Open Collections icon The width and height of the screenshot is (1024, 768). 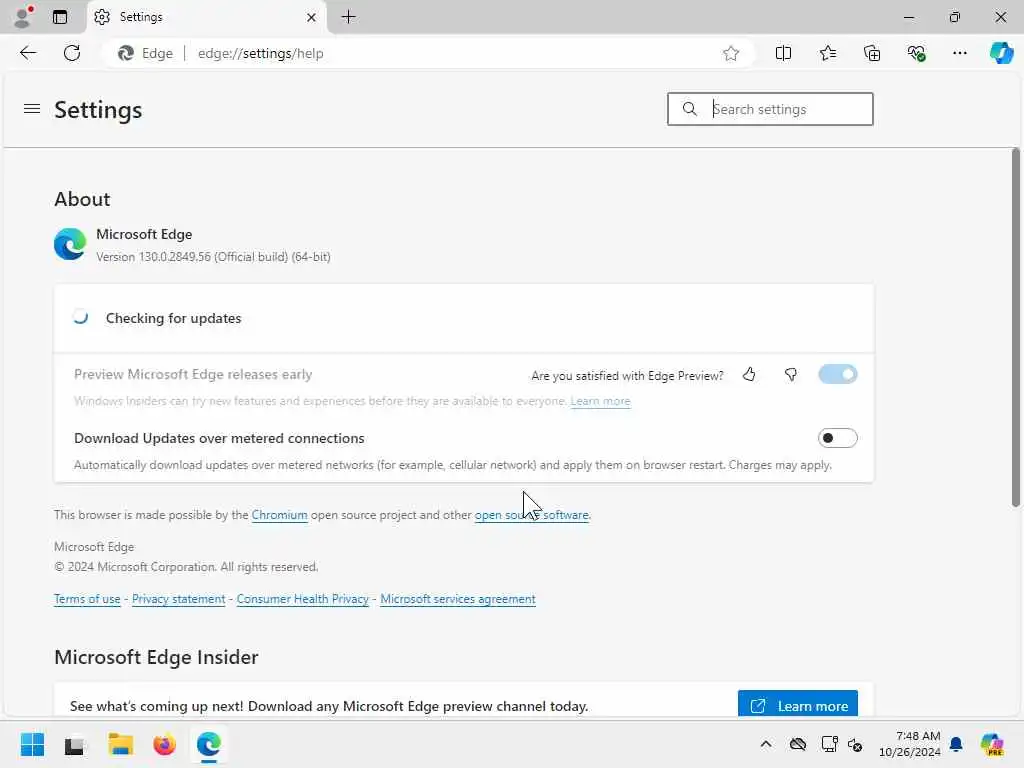(x=872, y=53)
